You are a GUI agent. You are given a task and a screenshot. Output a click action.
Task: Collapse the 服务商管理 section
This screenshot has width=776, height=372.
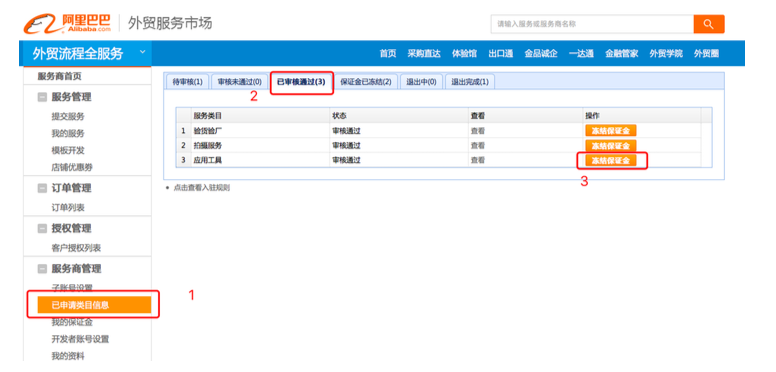(x=42, y=269)
